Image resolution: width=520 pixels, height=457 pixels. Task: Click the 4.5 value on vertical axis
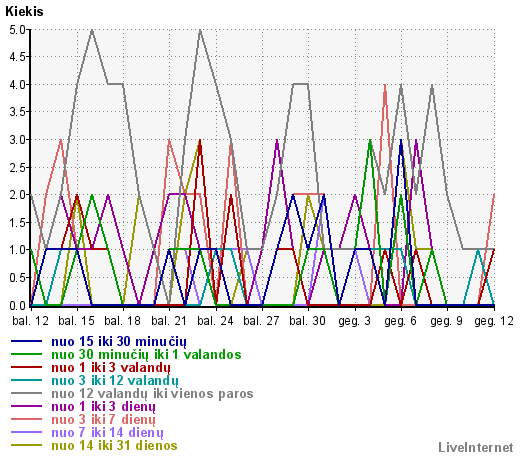[x=17, y=57]
